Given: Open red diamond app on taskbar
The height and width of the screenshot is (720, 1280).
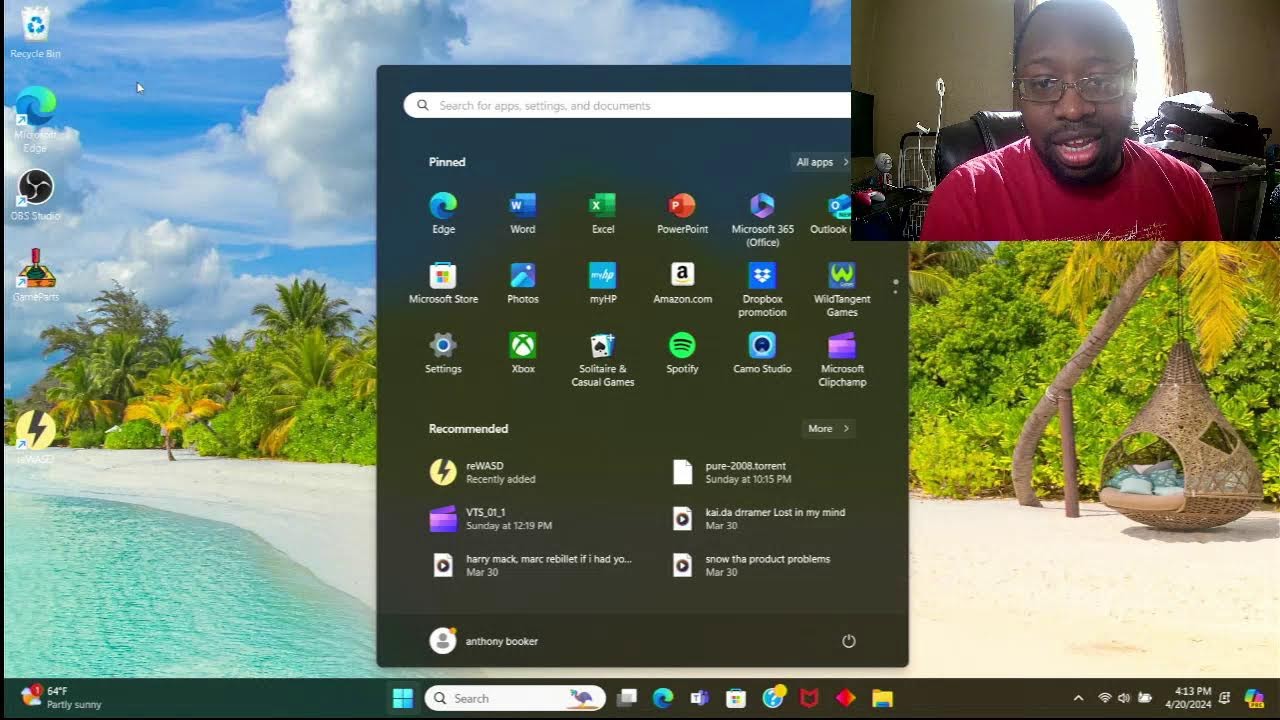Looking at the screenshot, I should pos(846,698).
